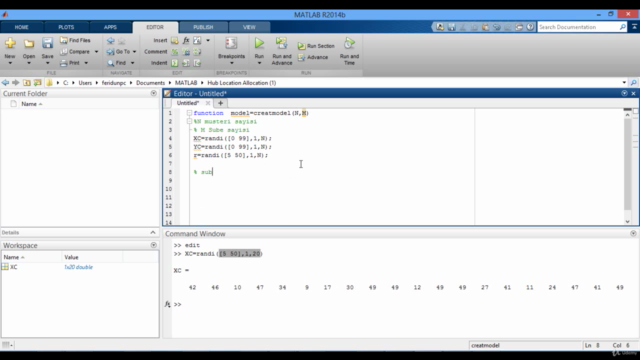
Task: Open Workspace panel actions menu
Action: (x=153, y=245)
